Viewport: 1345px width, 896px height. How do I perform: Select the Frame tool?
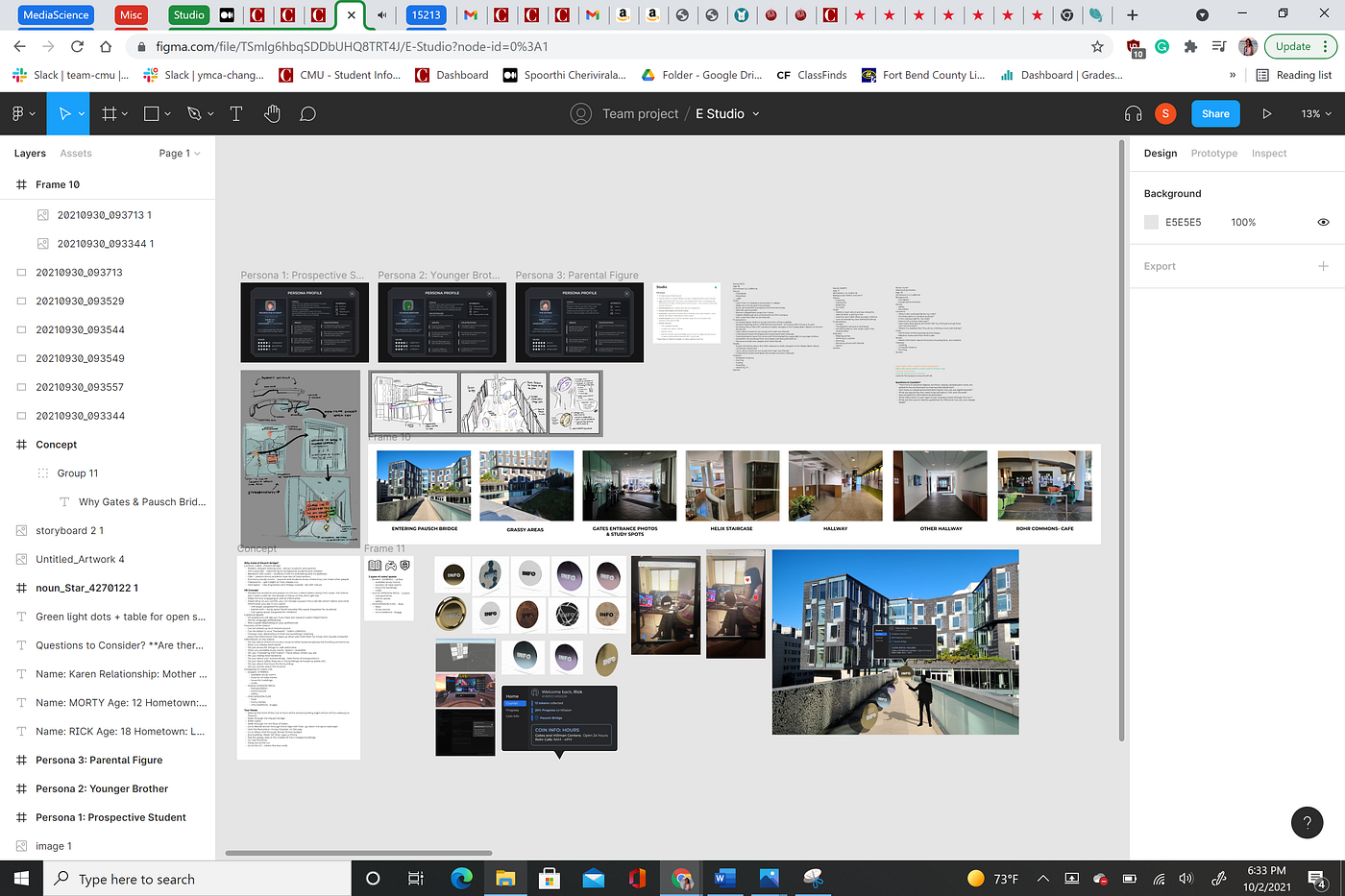[x=109, y=113]
